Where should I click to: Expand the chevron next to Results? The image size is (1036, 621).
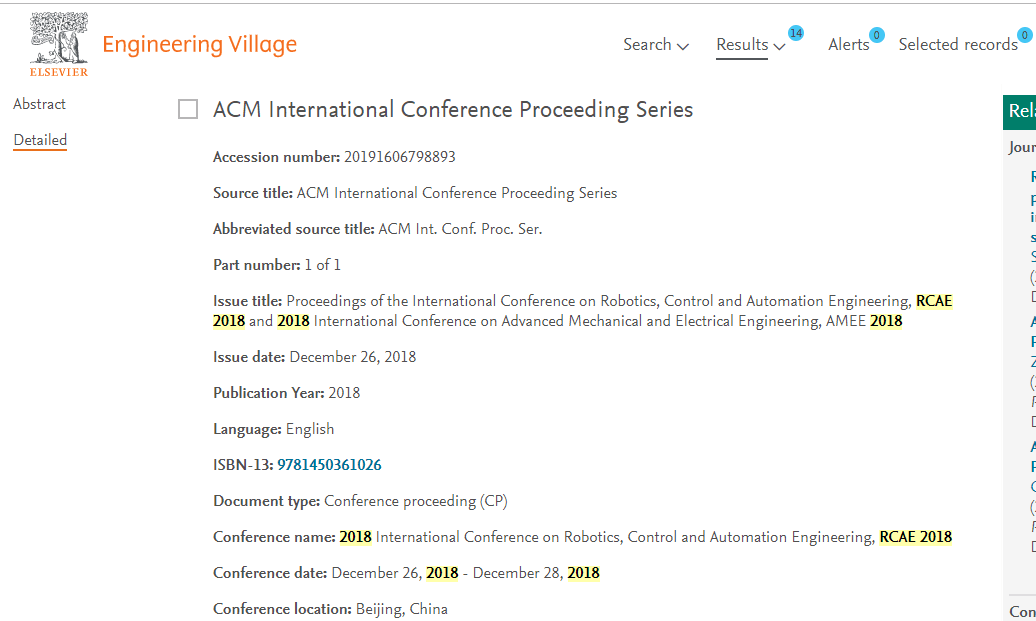pyautogui.click(x=780, y=46)
